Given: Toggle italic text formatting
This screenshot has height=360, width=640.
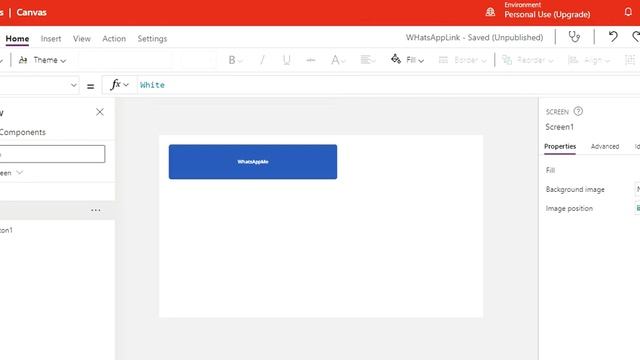Looking at the screenshot, I should 262,60.
